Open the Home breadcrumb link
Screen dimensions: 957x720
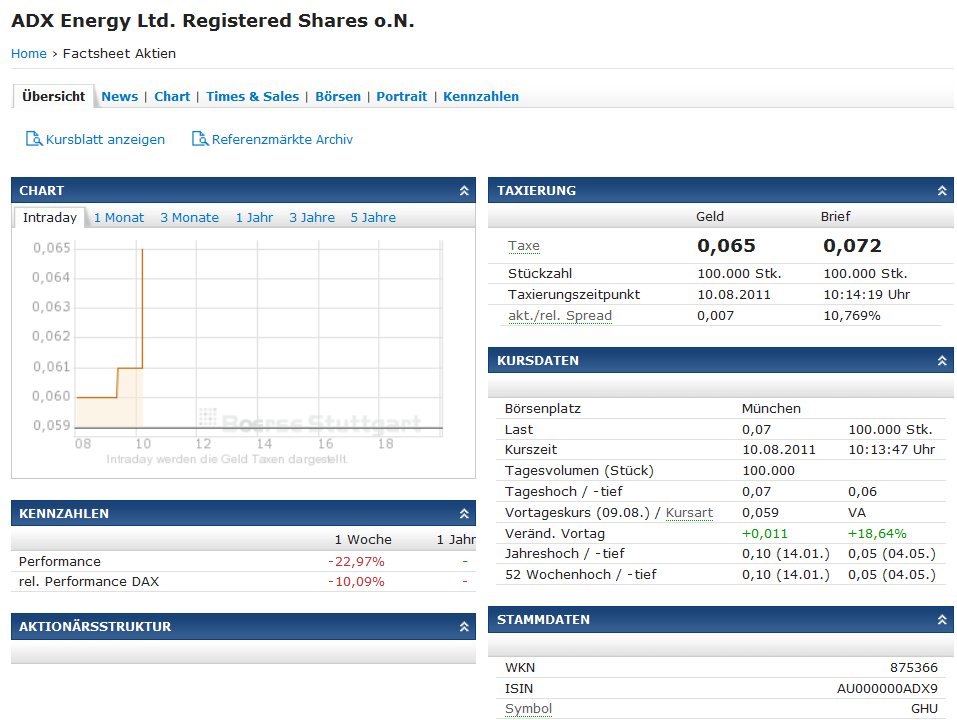click(28, 53)
